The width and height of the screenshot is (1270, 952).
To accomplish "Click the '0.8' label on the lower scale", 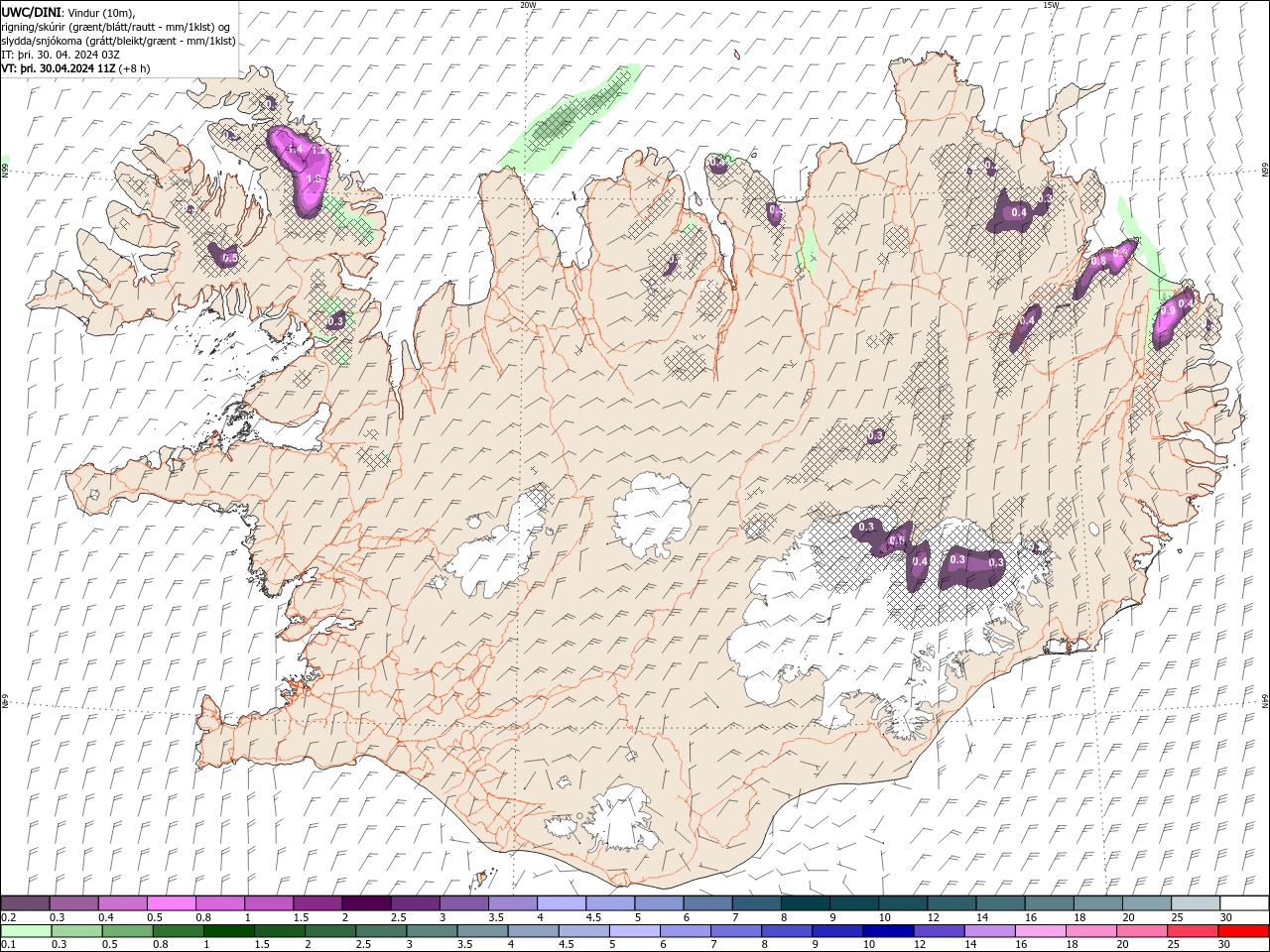I will point(160,945).
